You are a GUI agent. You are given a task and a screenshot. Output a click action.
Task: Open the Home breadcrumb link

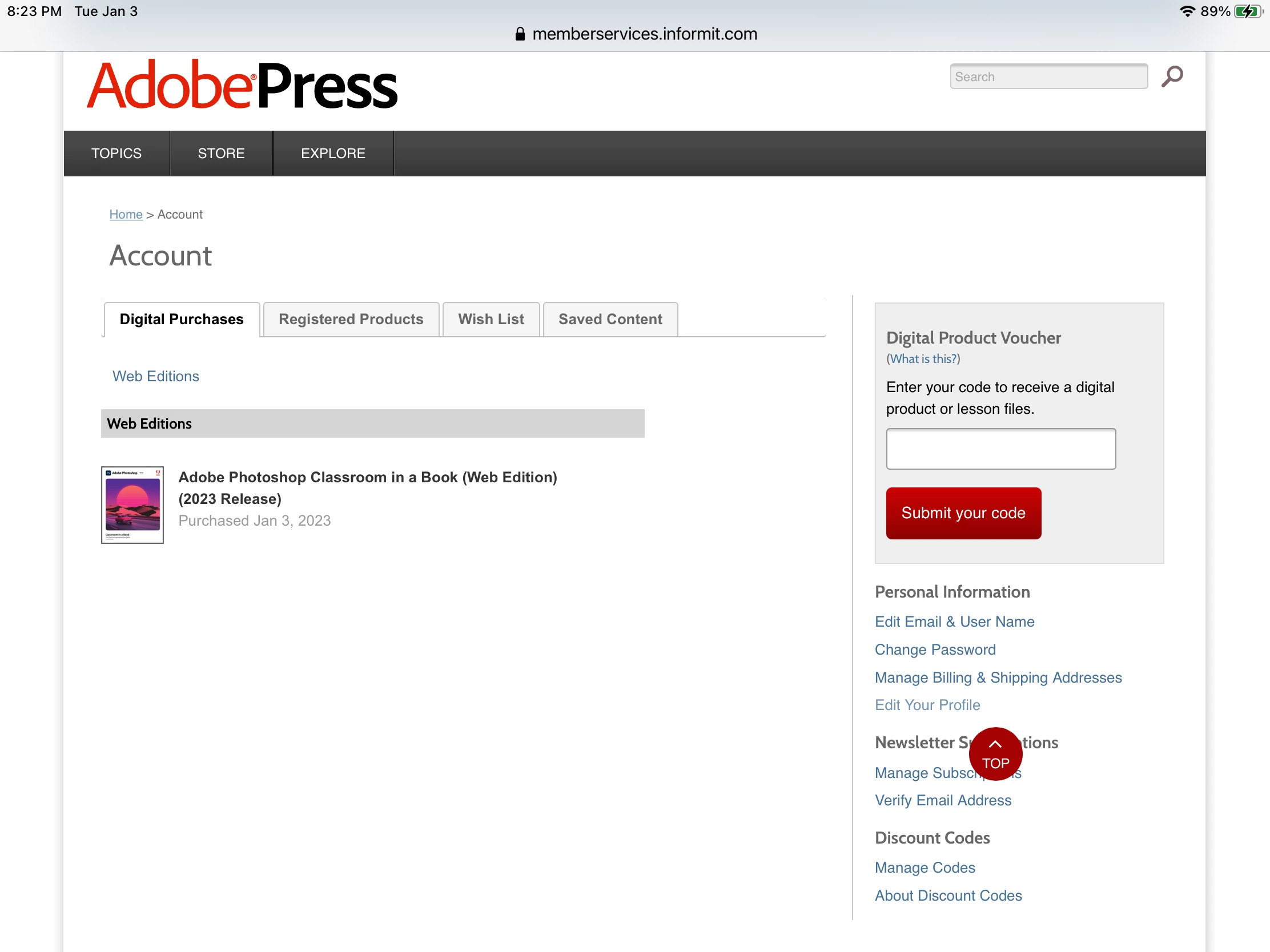click(126, 214)
